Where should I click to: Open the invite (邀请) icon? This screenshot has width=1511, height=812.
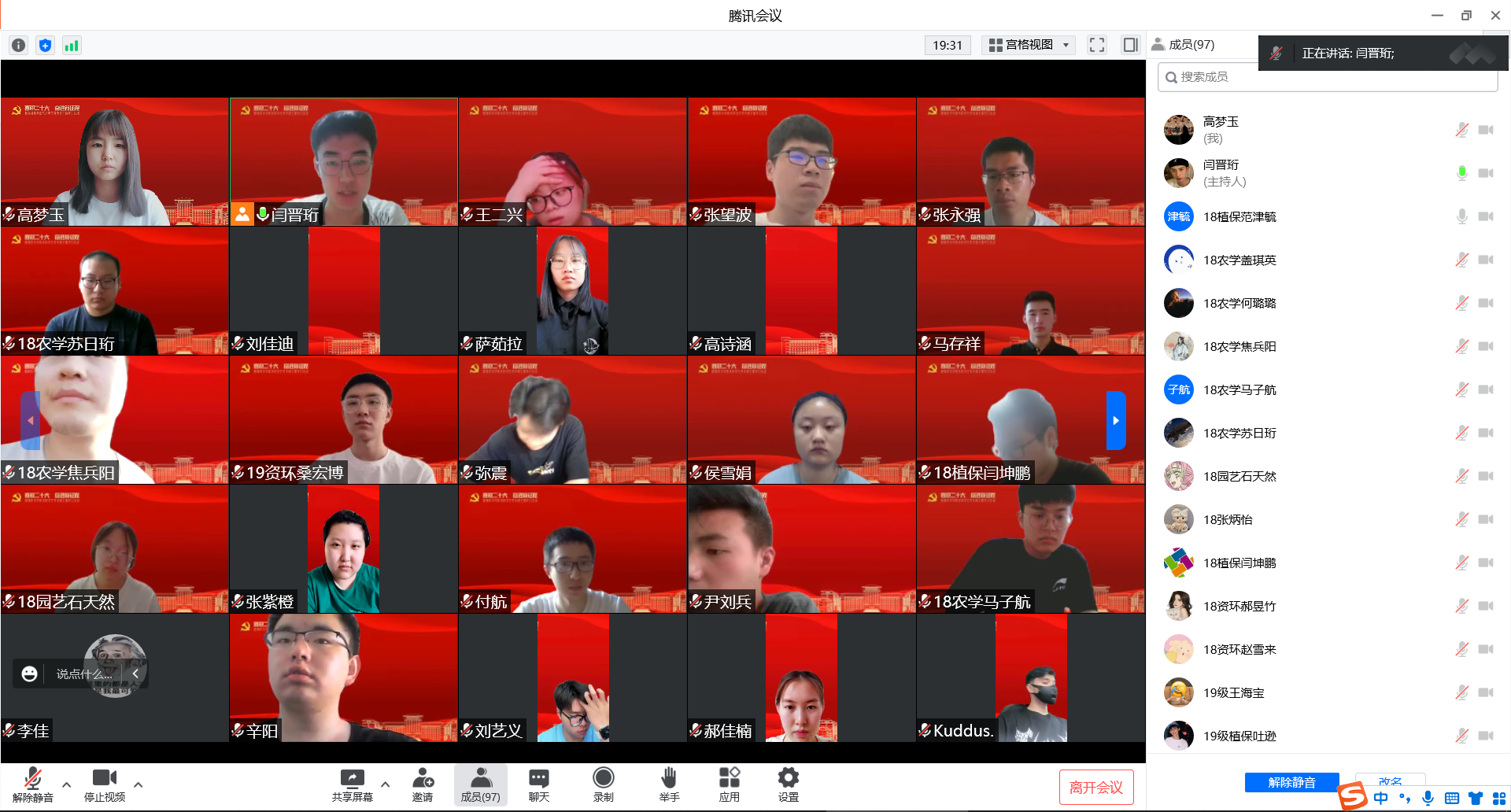(423, 785)
